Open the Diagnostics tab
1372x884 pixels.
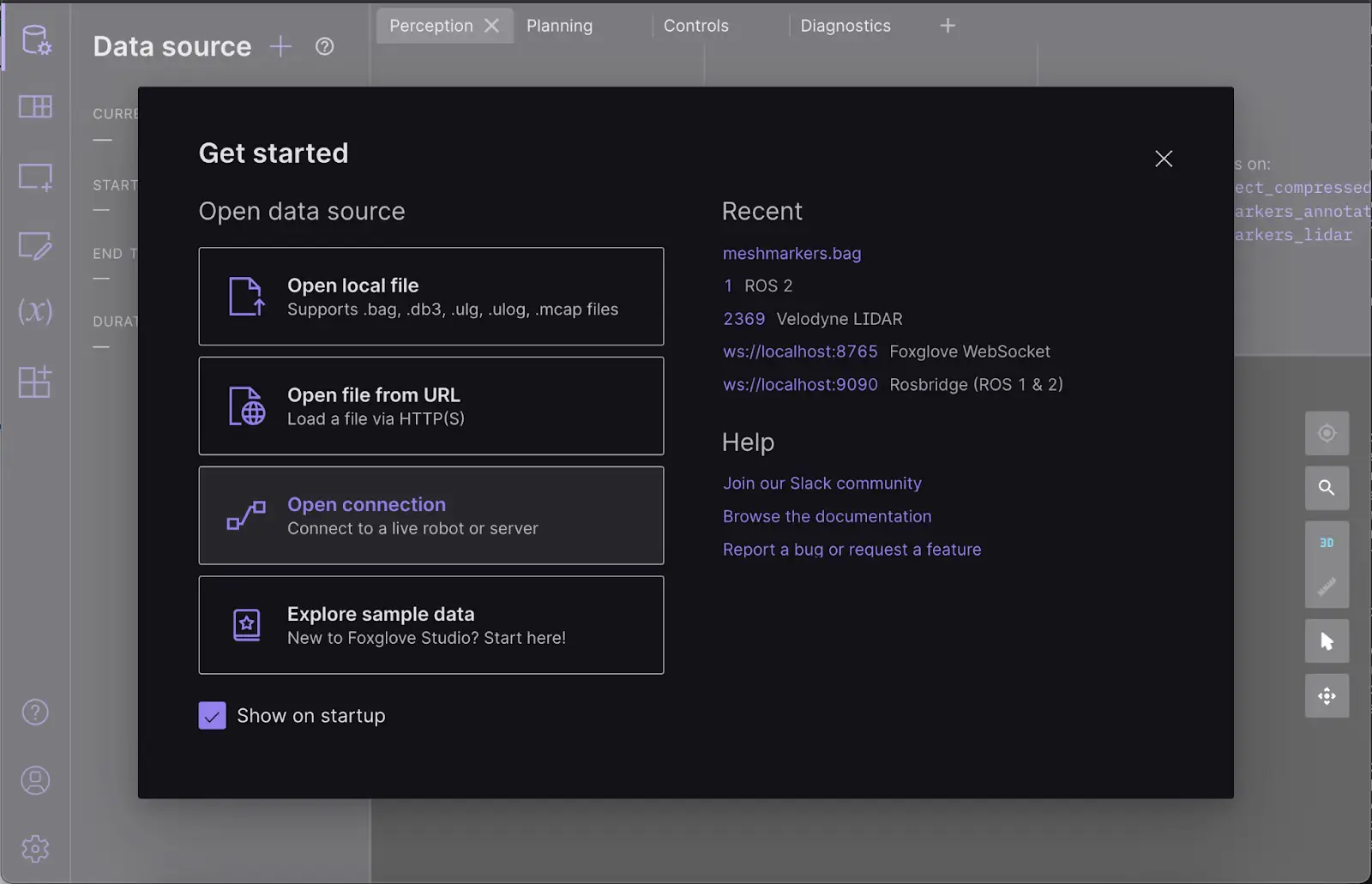tap(845, 25)
